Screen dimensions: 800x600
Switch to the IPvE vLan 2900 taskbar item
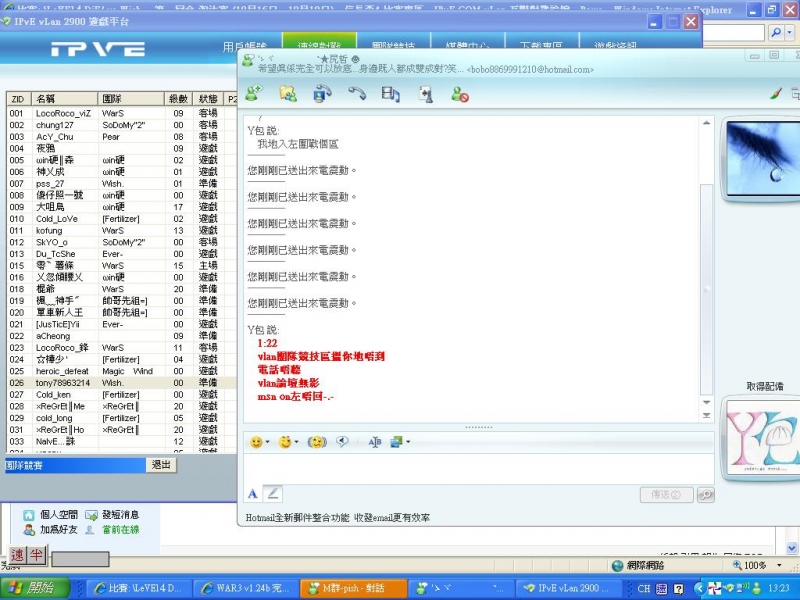coord(568,588)
